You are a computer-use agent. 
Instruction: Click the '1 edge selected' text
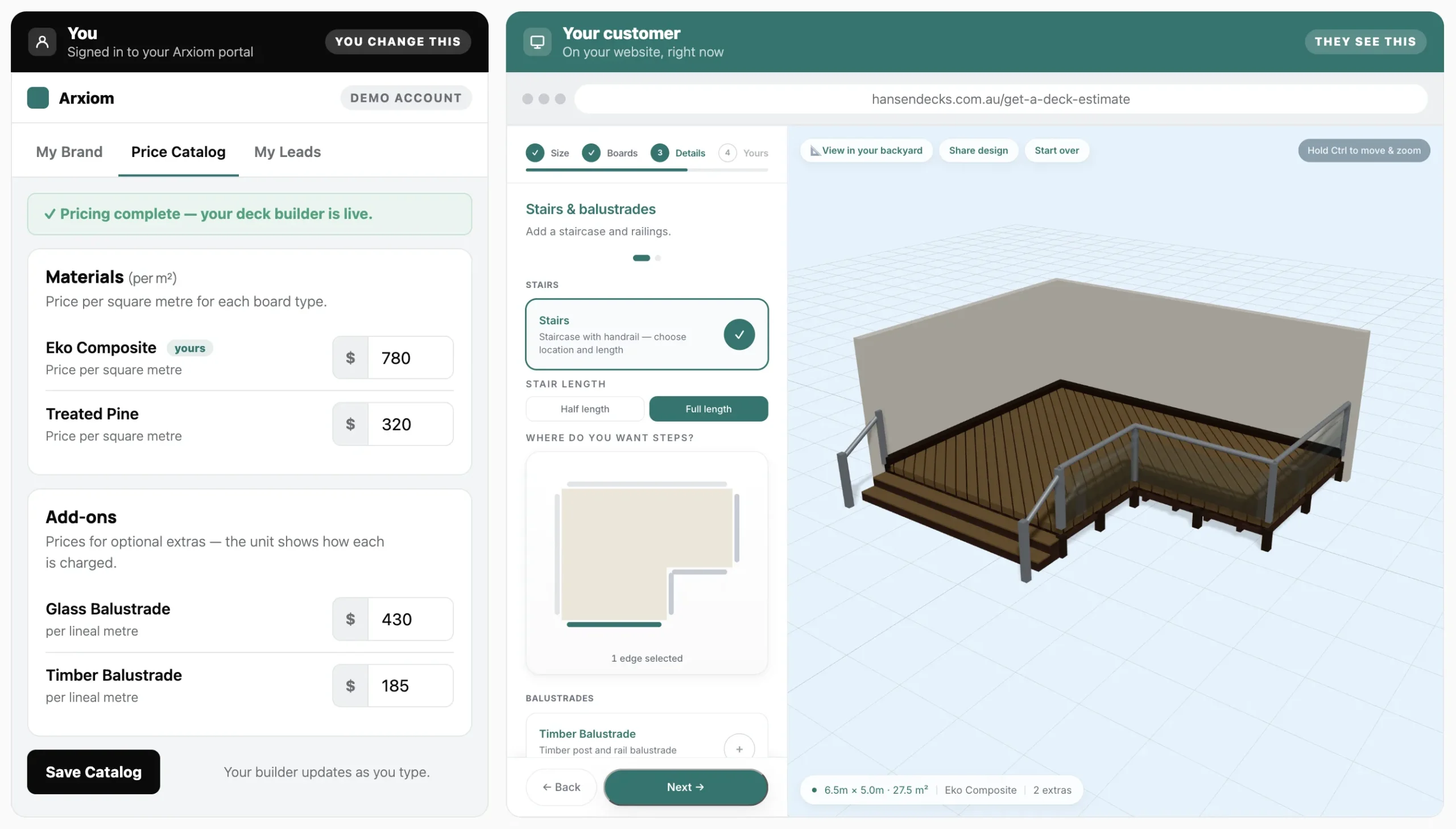pos(647,658)
